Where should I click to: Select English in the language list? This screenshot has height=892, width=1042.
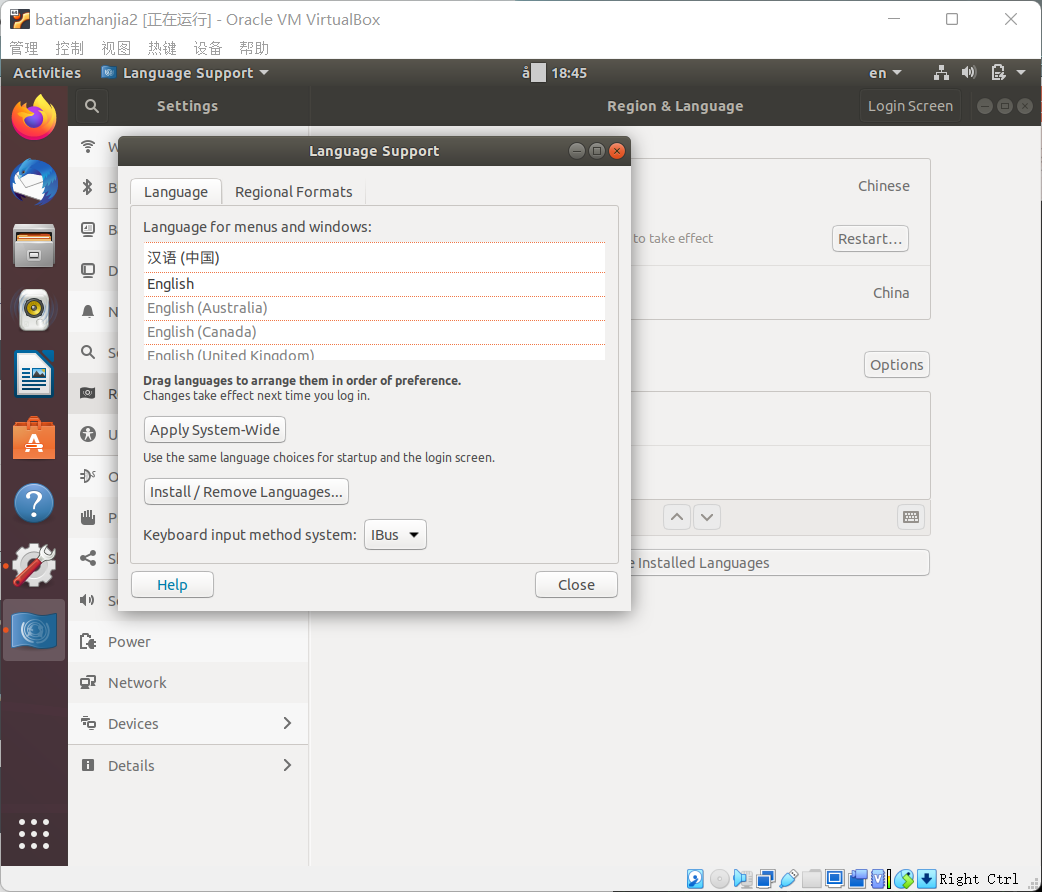tap(374, 284)
